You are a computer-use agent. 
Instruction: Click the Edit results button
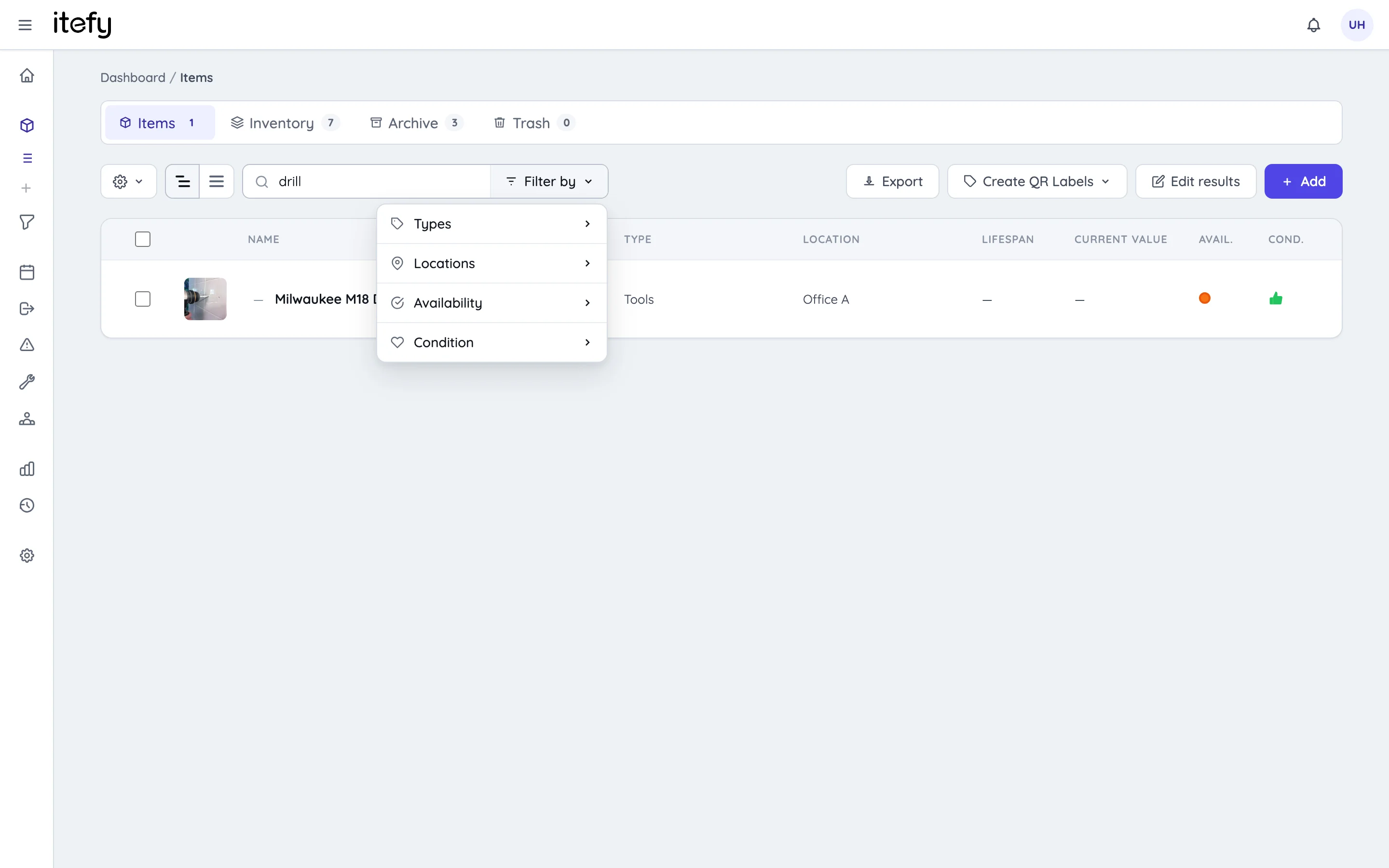tap(1196, 181)
